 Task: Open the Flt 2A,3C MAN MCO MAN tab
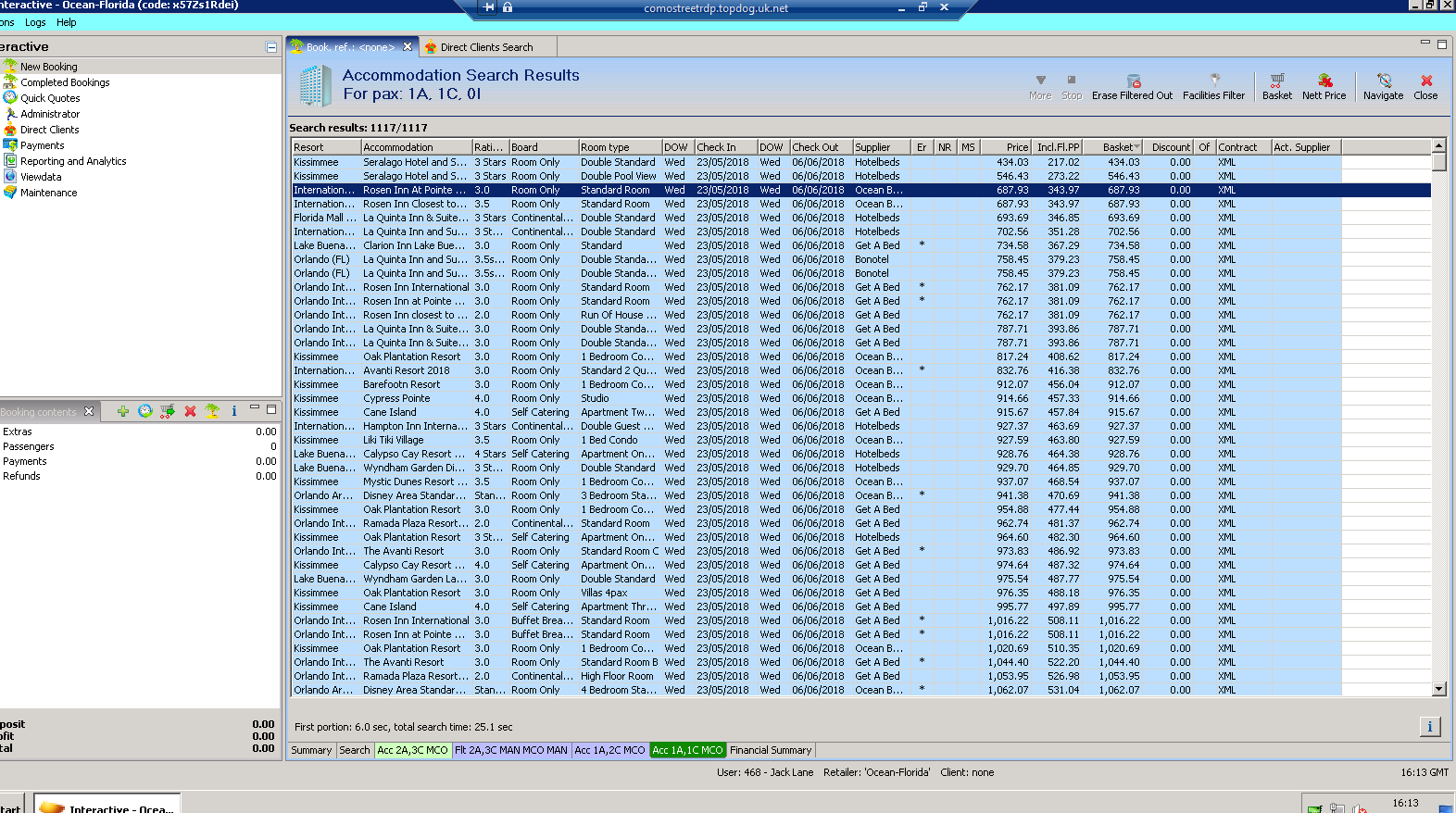(511, 750)
